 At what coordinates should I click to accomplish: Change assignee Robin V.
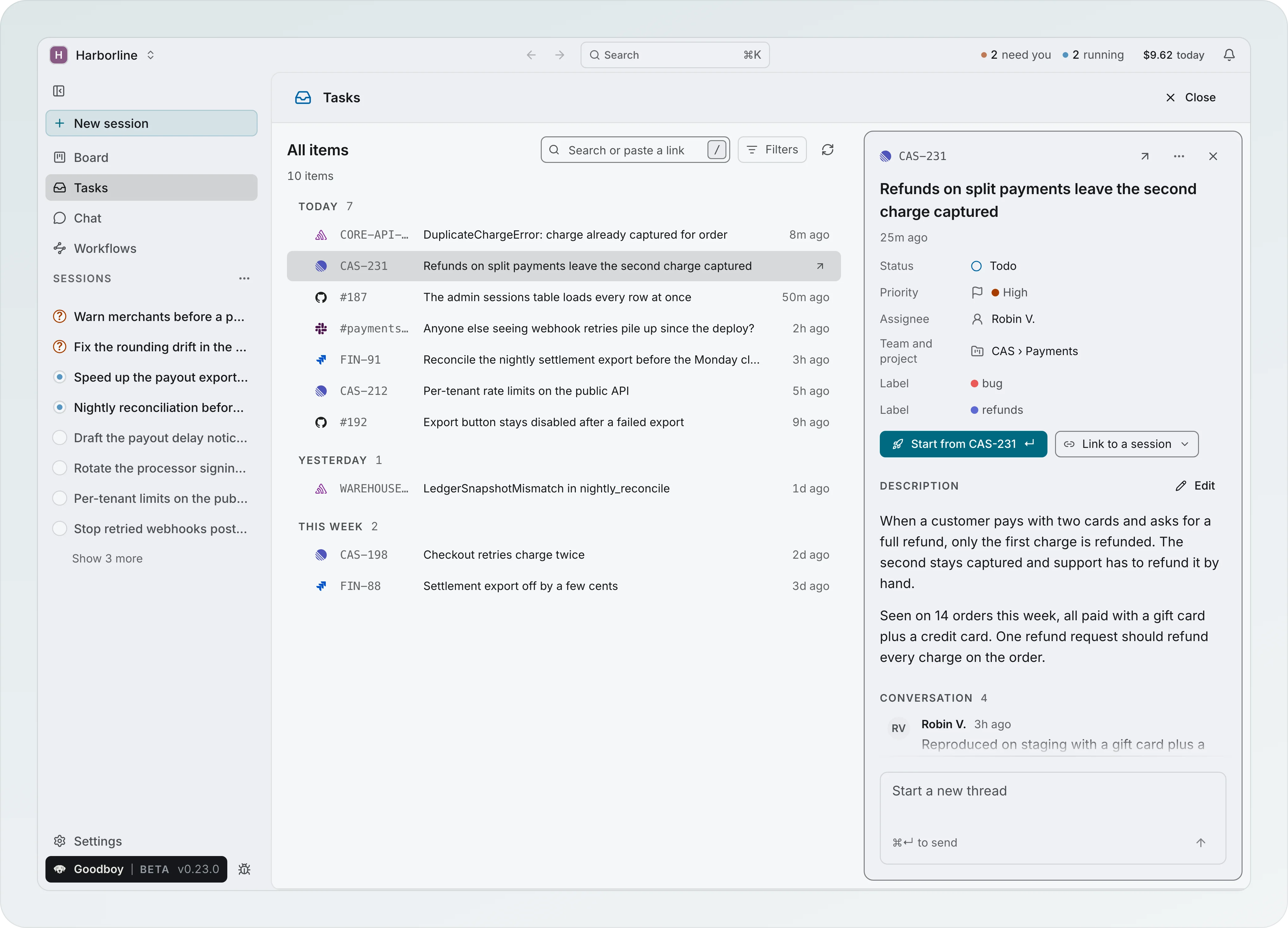click(x=1003, y=319)
